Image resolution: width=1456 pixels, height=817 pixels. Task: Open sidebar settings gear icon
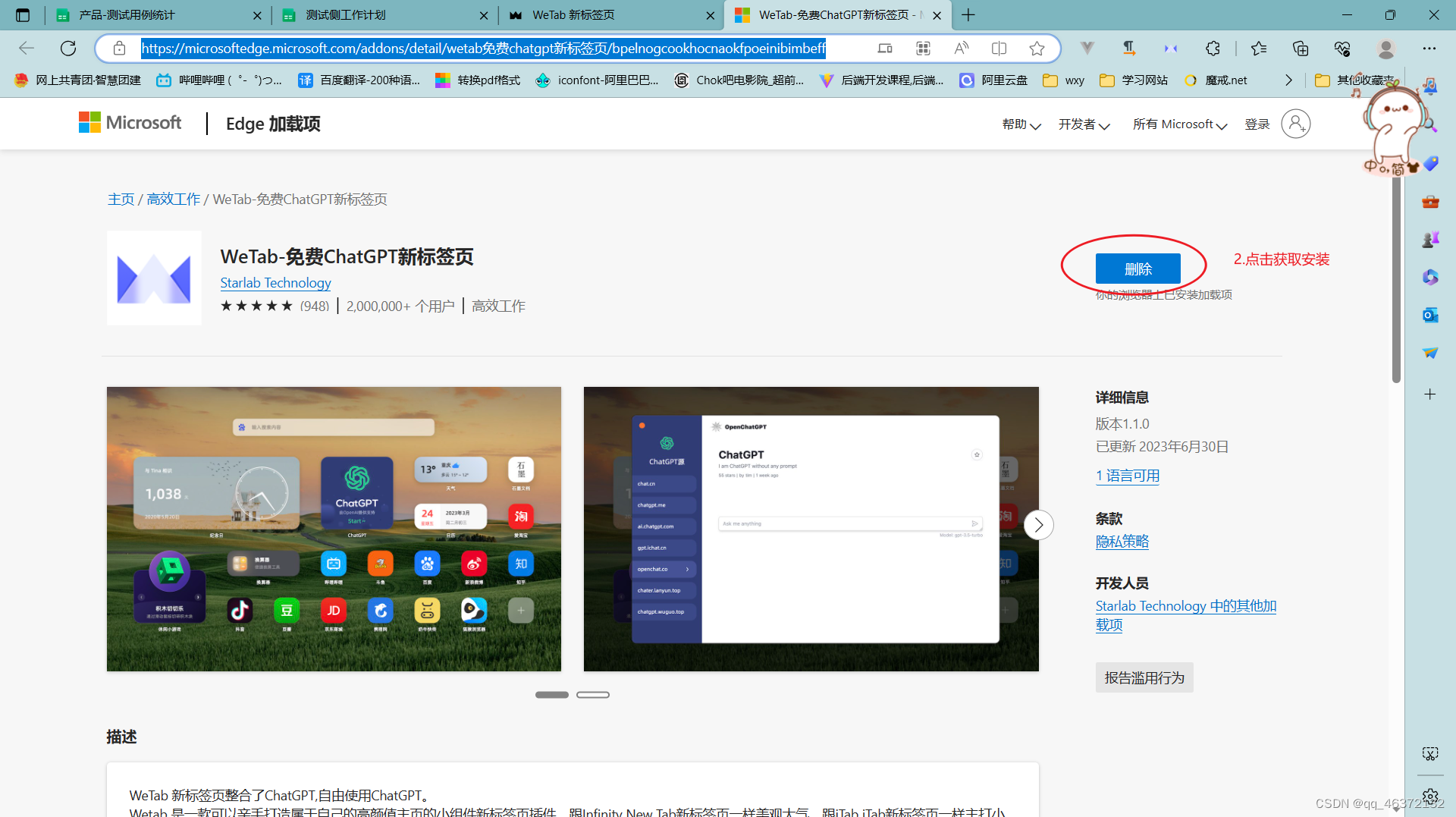(x=1430, y=796)
